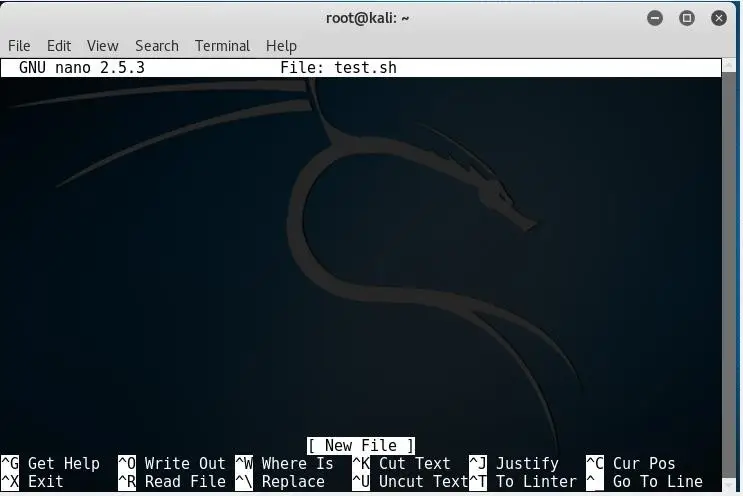
Task: Click the '[ New File ]' status message
Action: (361, 446)
